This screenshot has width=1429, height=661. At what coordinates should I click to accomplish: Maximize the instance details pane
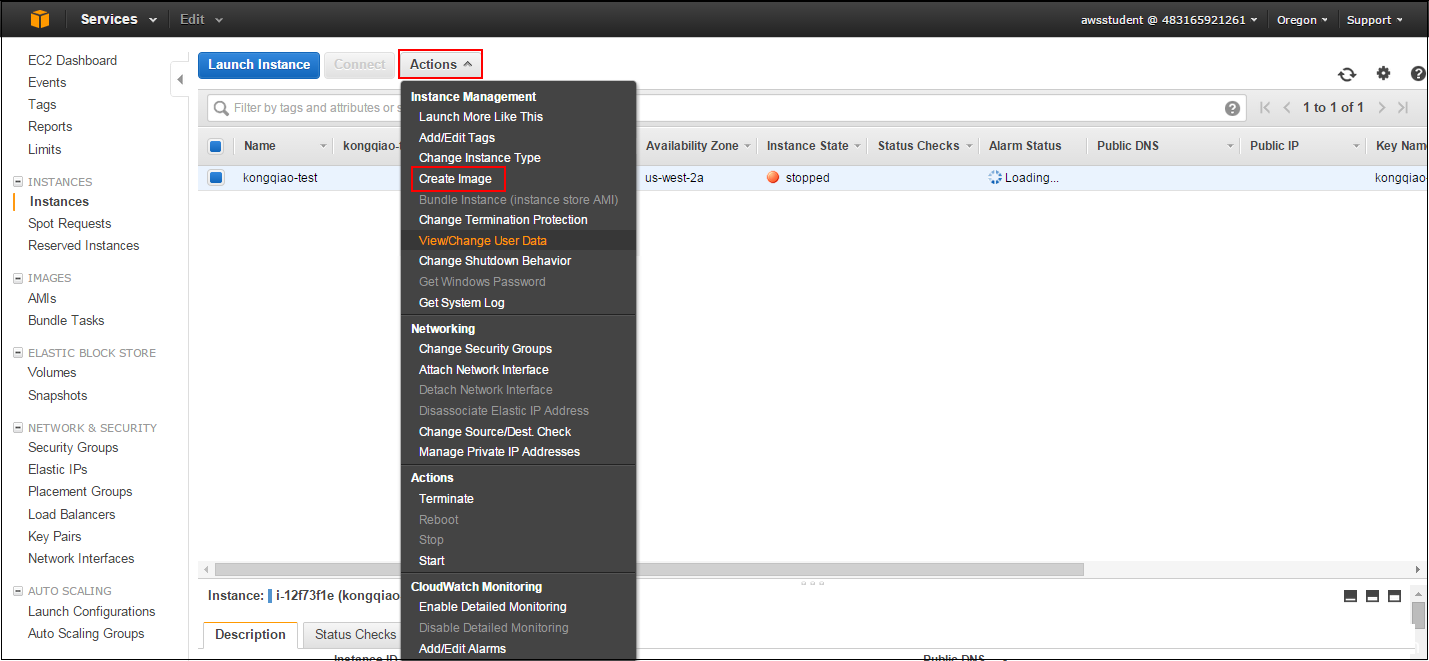pyautogui.click(x=1394, y=596)
